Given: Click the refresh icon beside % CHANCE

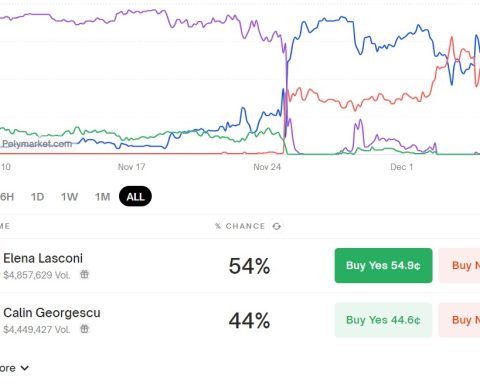Looking at the screenshot, I should (276, 226).
